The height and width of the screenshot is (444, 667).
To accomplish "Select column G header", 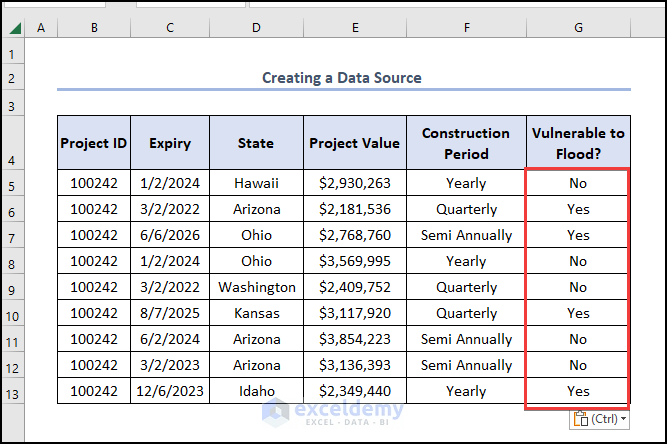I will coord(578,28).
